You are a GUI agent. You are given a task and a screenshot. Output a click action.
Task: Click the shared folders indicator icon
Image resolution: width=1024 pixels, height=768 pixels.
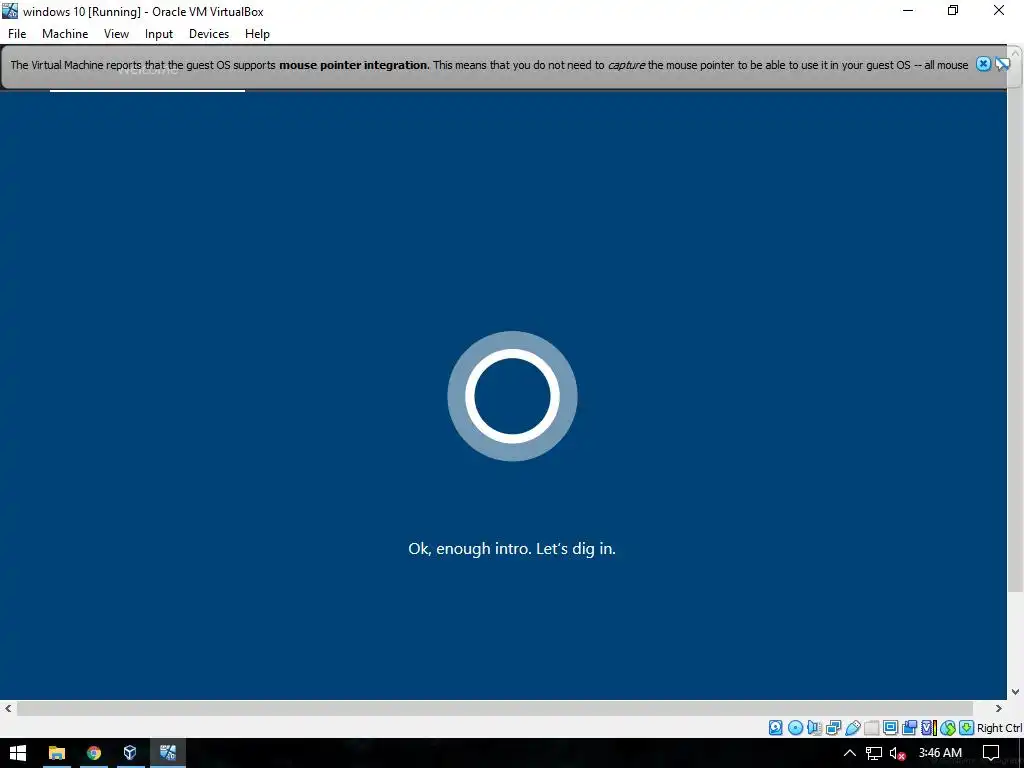[x=871, y=728]
